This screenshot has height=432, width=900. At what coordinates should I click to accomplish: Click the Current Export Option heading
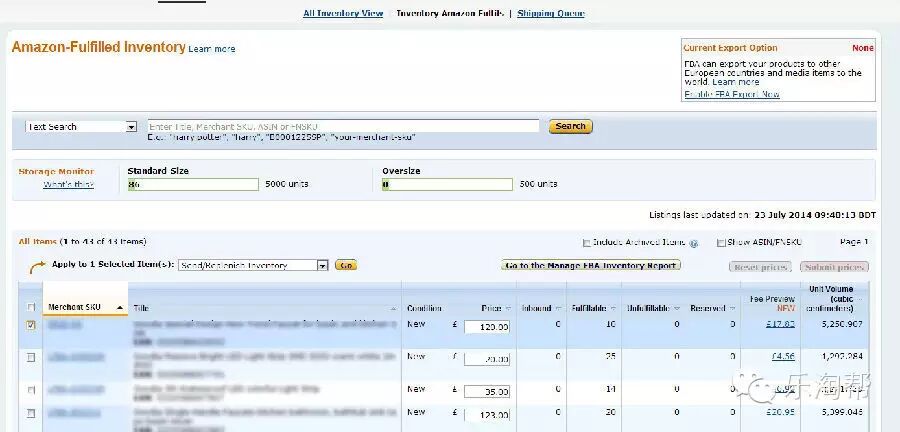pos(731,48)
